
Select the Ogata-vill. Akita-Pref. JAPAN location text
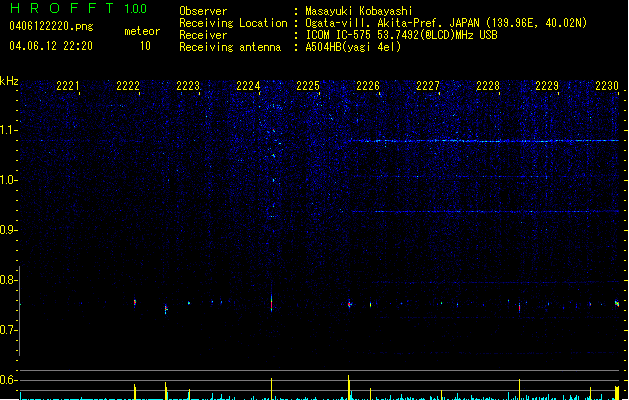point(446,23)
